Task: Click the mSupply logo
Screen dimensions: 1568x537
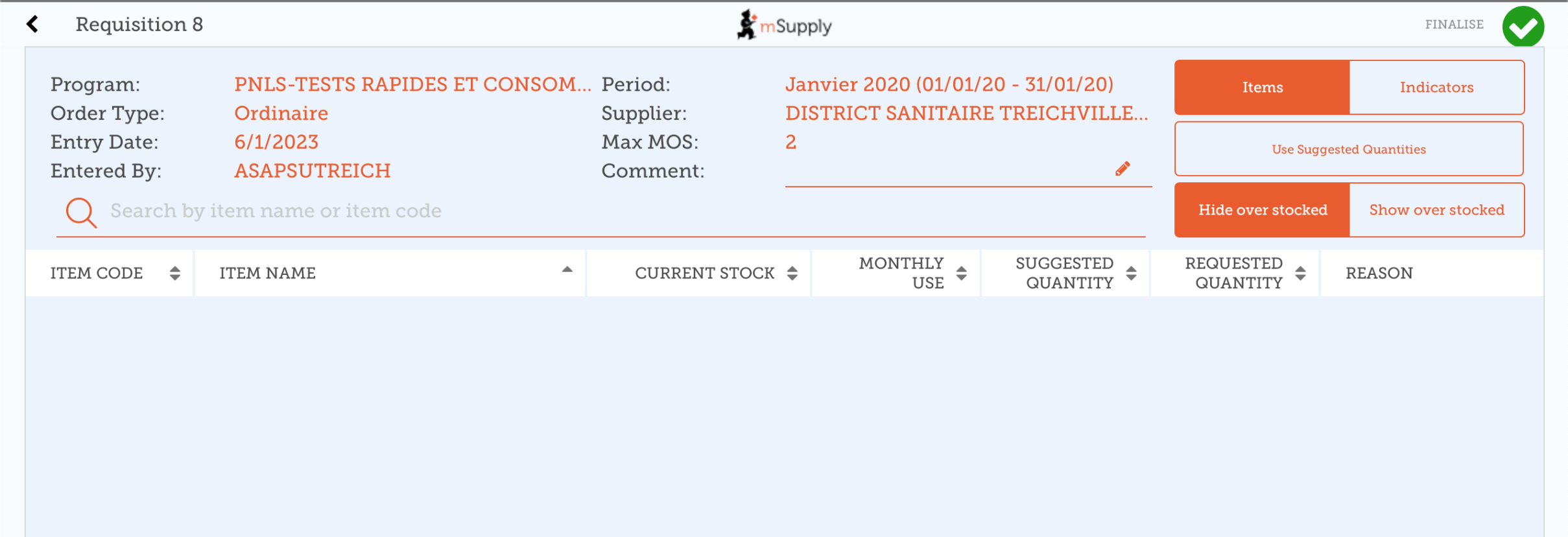Action: [x=785, y=25]
